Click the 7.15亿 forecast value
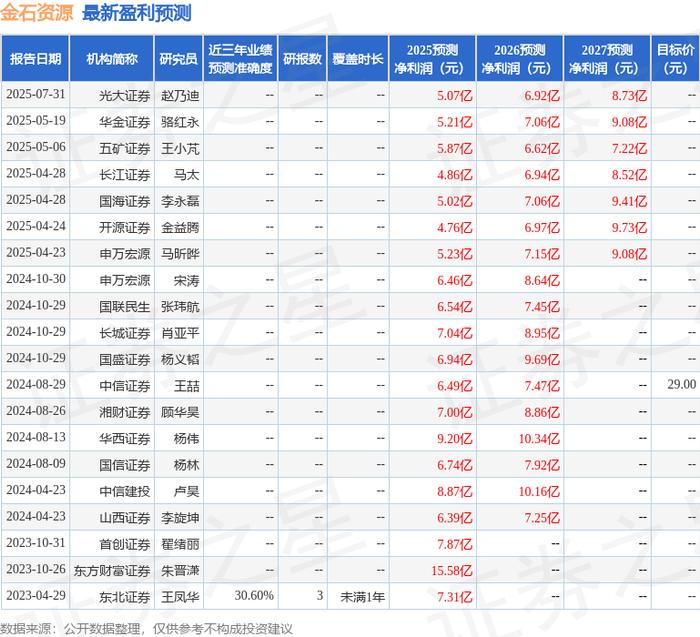Image resolution: width=700 pixels, height=637 pixels. pyautogui.click(x=542, y=254)
